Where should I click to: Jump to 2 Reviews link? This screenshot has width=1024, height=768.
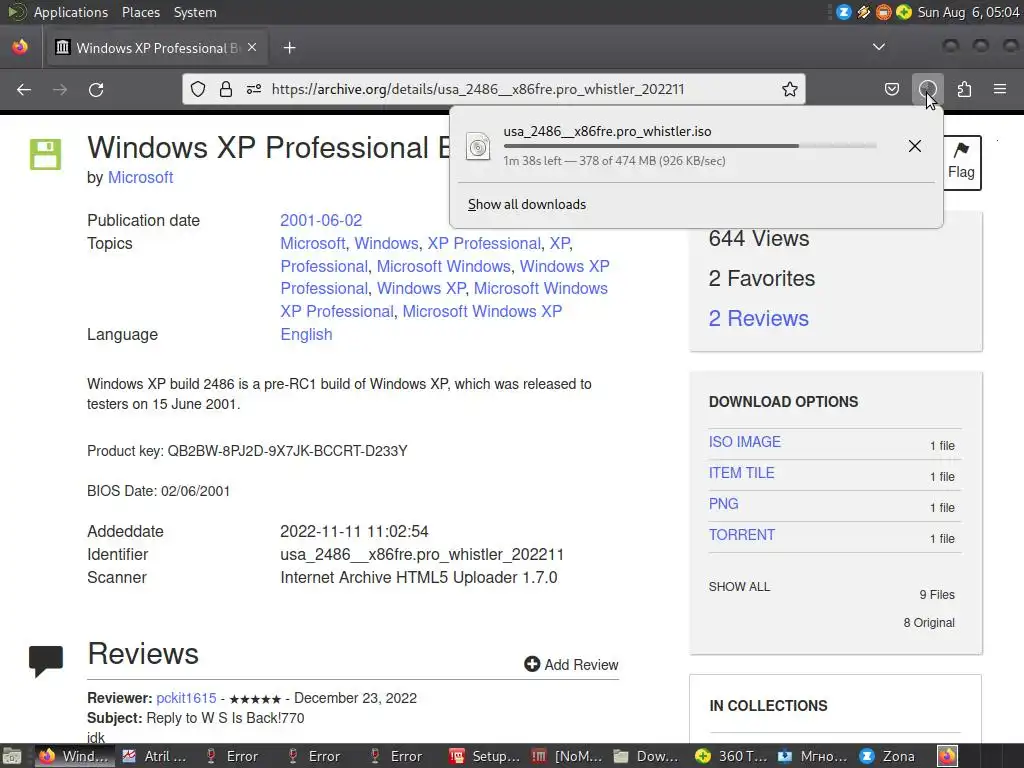pos(759,319)
